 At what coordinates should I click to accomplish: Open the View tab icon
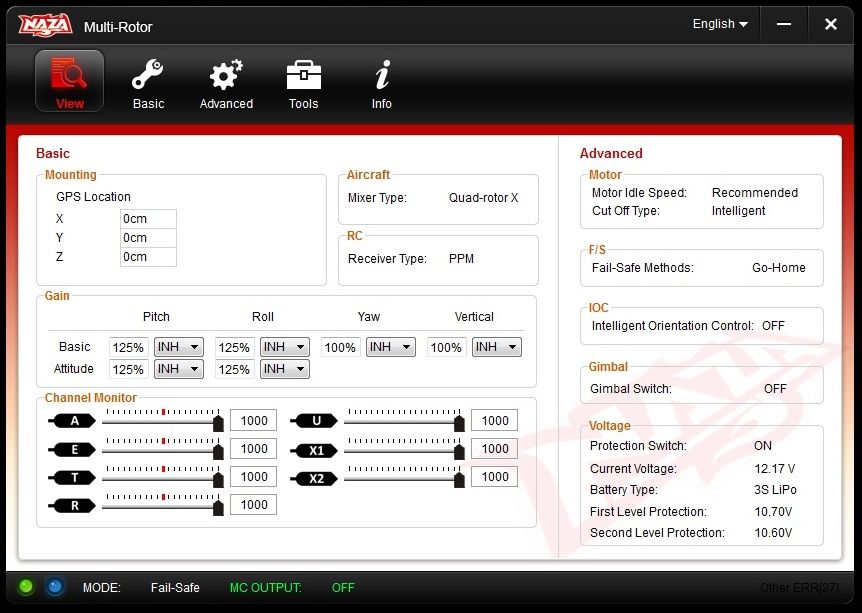coord(69,81)
